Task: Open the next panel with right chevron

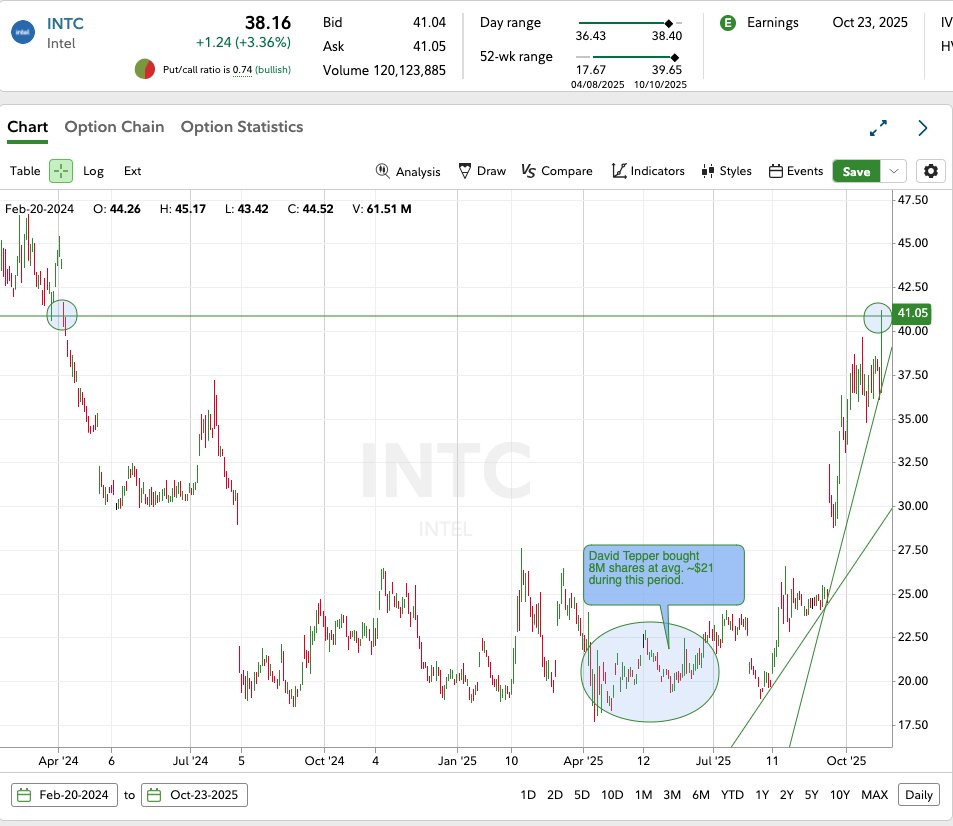Action: click(x=923, y=128)
